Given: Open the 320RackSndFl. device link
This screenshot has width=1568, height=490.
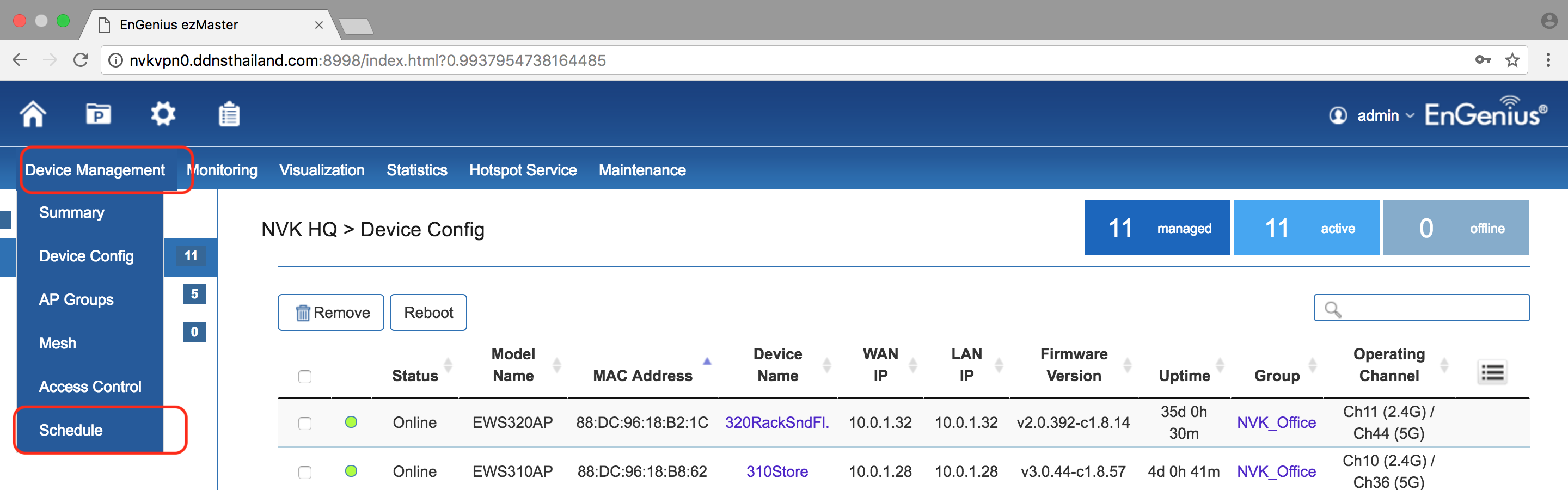Looking at the screenshot, I should (777, 422).
